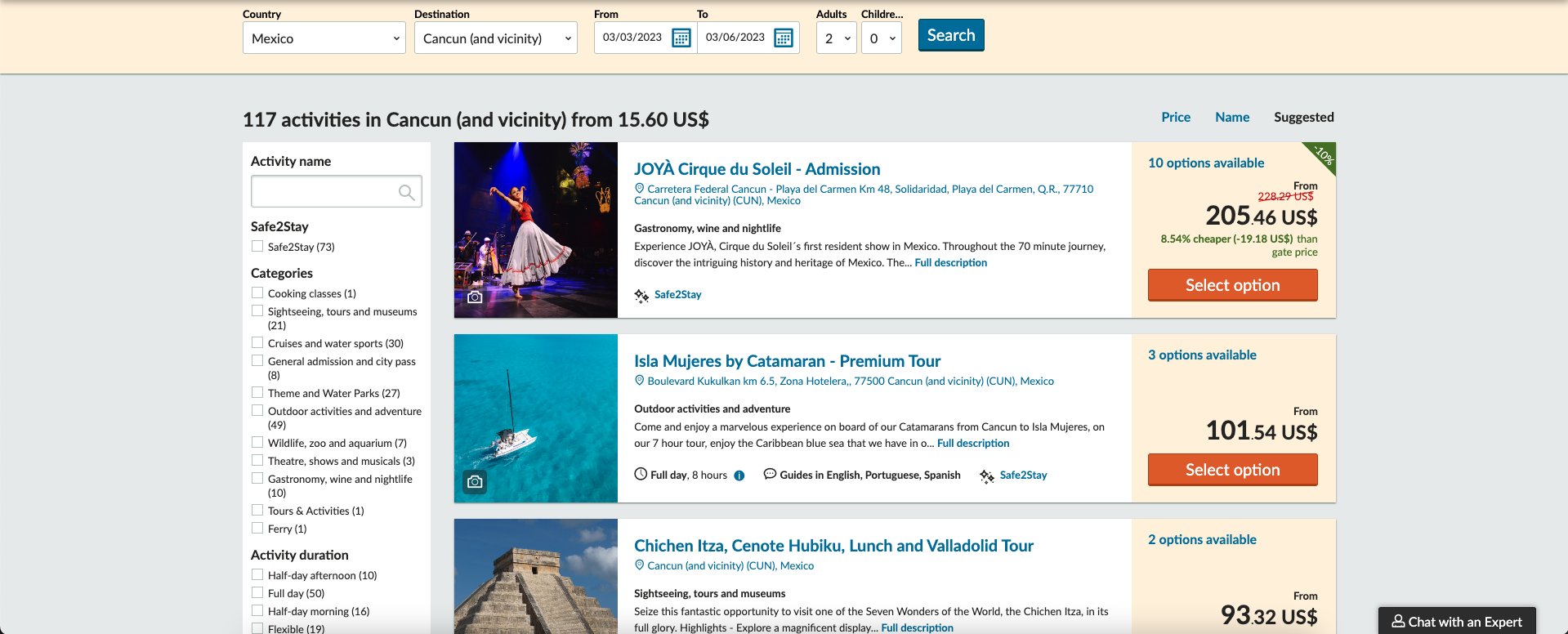This screenshot has width=1568, height=634.
Task: Click location pin icon for Isla Mujeres address
Action: [x=640, y=381]
